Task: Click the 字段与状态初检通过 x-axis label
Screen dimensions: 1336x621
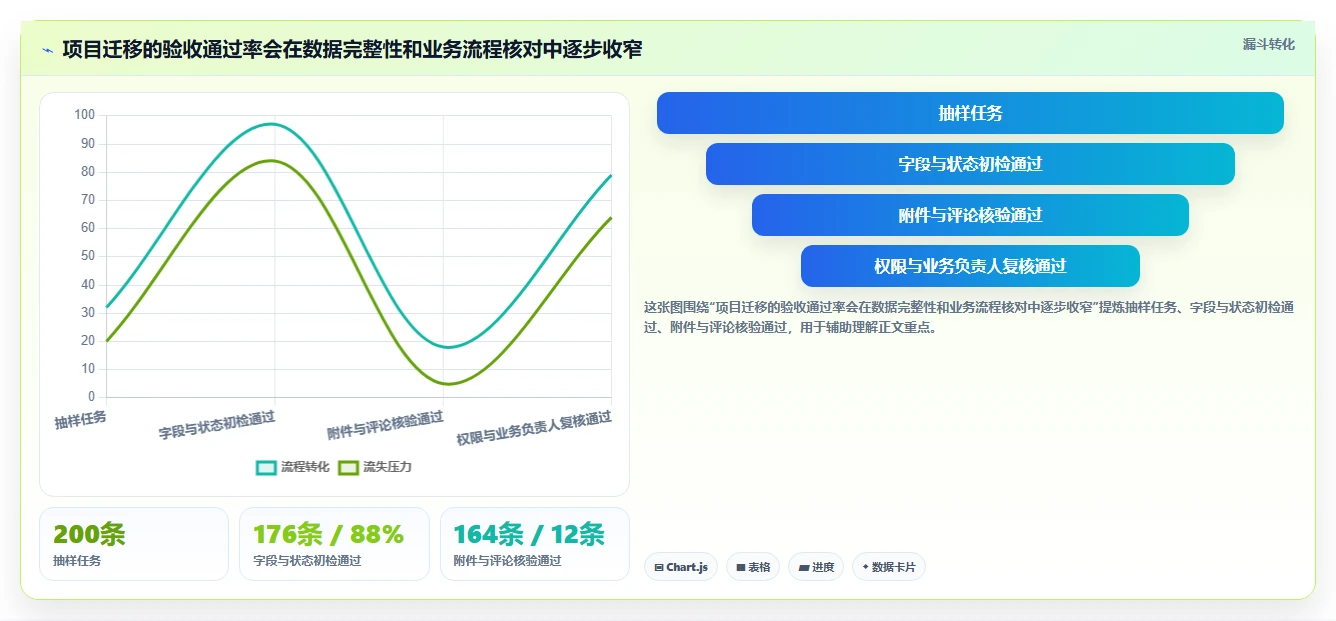Action: (x=217, y=425)
